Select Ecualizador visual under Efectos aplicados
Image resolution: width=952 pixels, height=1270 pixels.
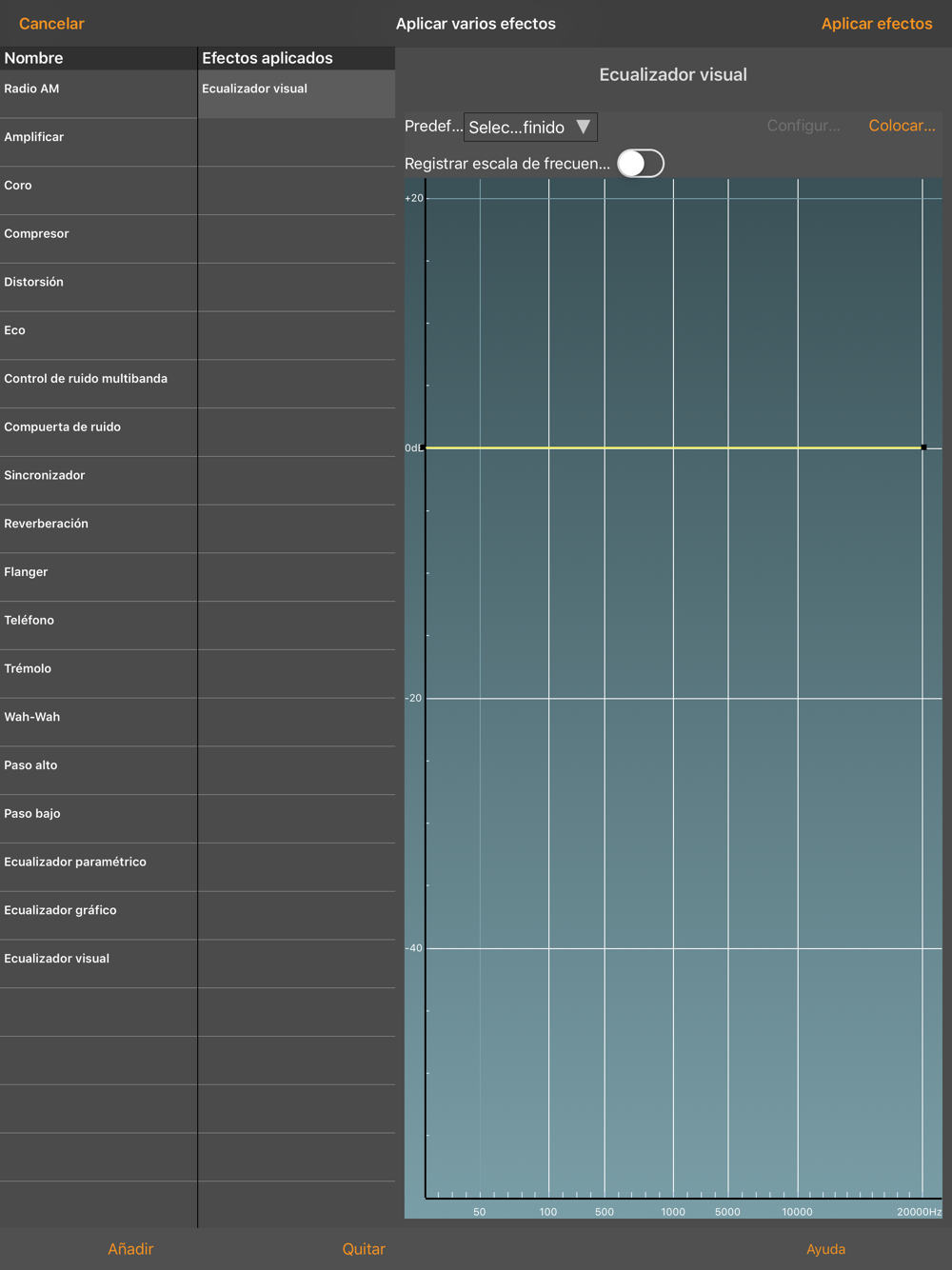[x=297, y=94]
